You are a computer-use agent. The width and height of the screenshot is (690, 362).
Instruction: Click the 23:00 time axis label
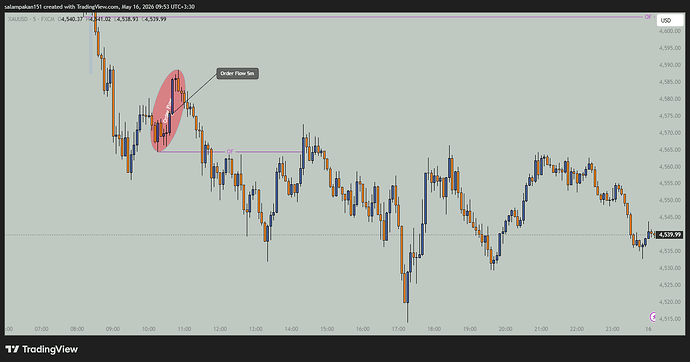613,329
